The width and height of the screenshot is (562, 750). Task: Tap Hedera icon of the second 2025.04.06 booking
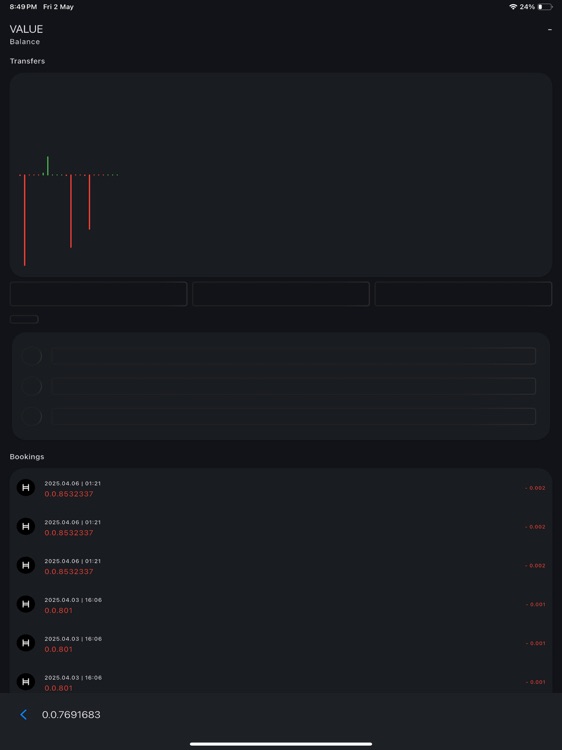pos(26,526)
